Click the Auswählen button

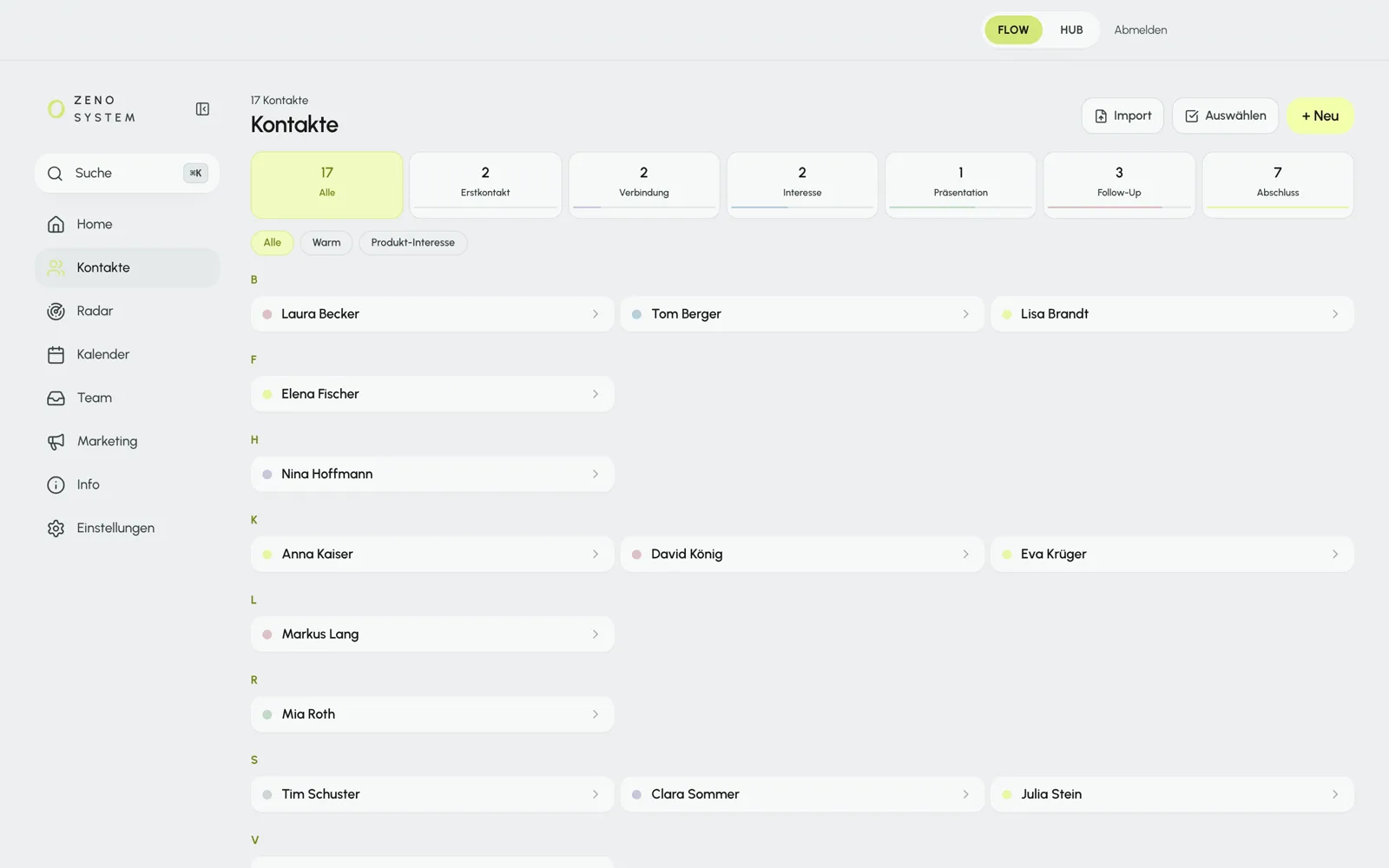[1225, 116]
